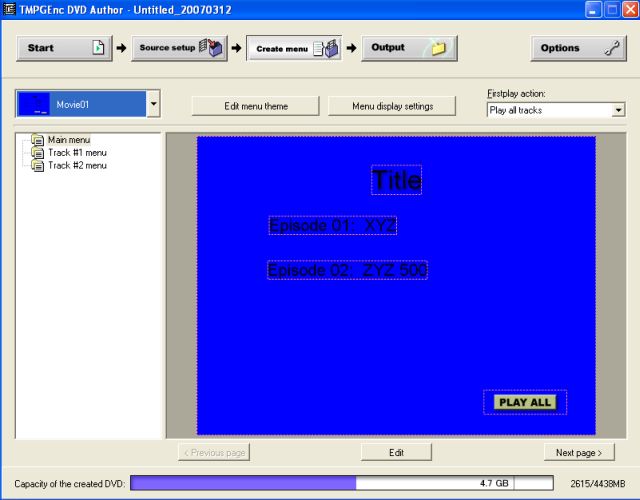Click the Firstplay action label
This screenshot has width=640, height=500.
click(x=516, y=93)
